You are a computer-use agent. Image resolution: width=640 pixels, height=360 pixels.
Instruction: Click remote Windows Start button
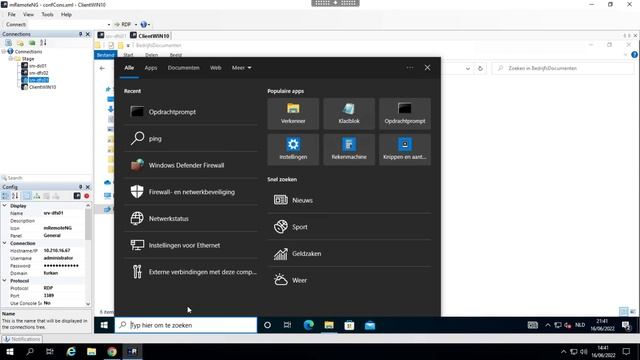[x=104, y=325]
